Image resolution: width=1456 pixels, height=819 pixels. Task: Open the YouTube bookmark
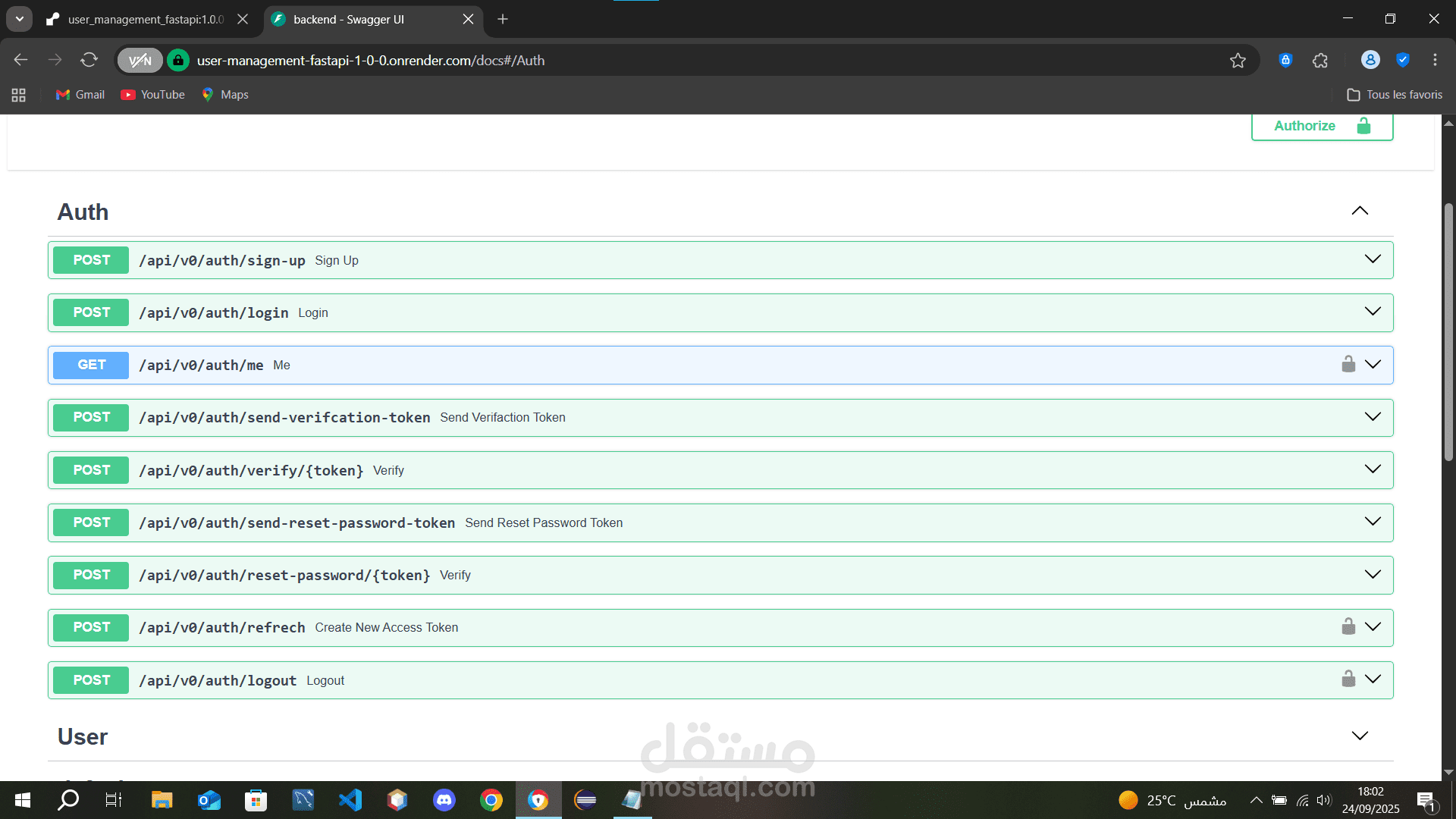(153, 95)
